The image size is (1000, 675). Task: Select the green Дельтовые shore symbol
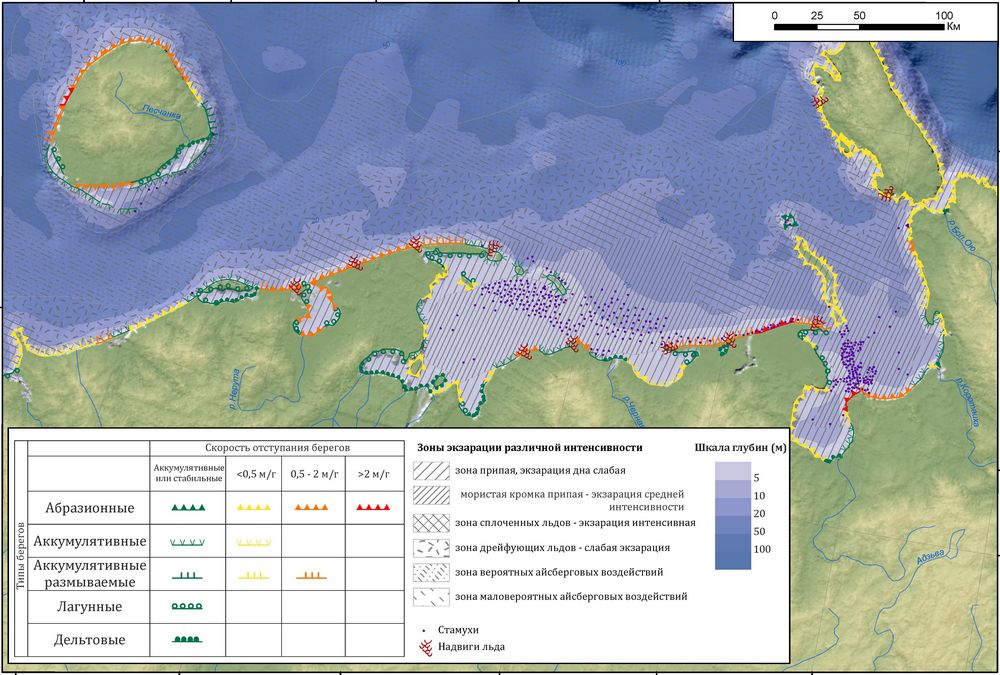tap(188, 639)
